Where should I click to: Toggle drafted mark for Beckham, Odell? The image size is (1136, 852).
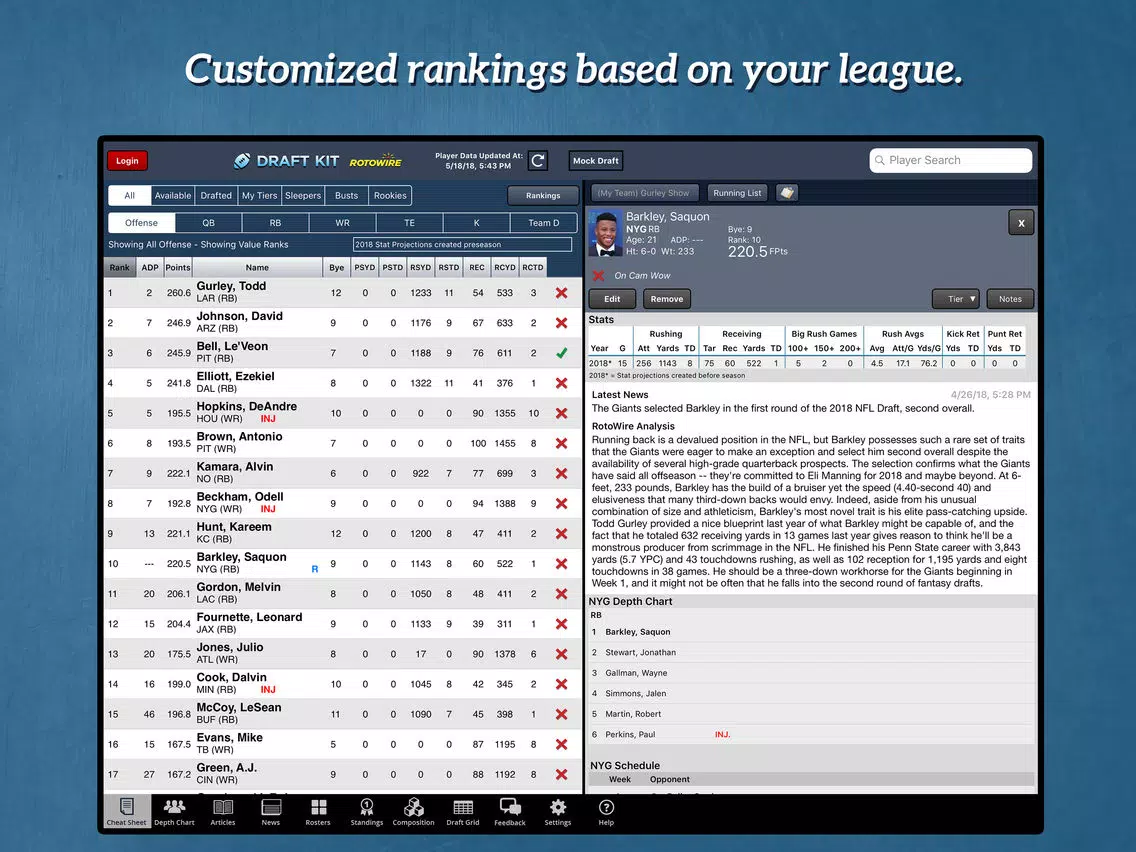561,504
